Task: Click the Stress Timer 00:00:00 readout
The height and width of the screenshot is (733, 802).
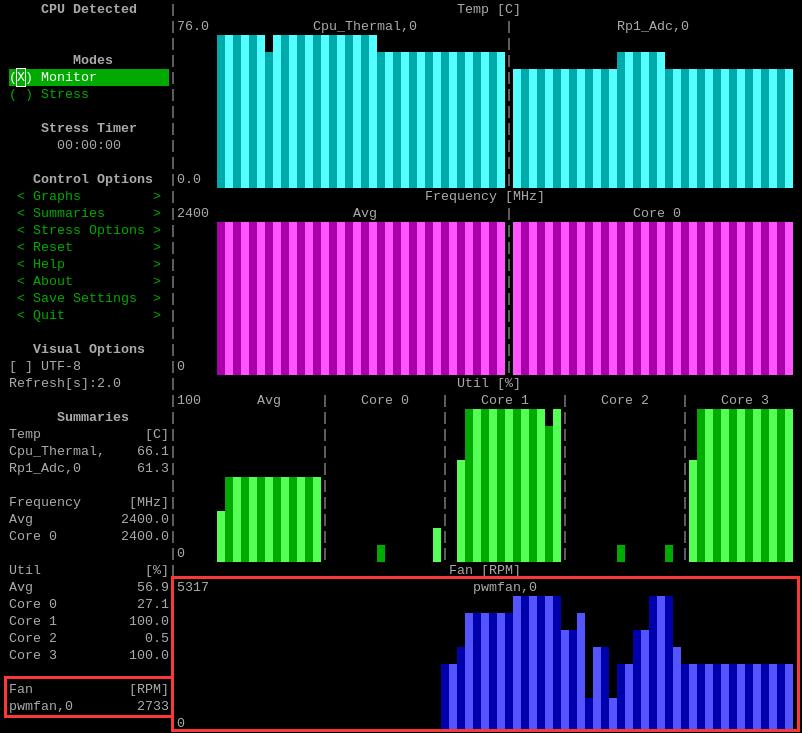Action: (88, 145)
